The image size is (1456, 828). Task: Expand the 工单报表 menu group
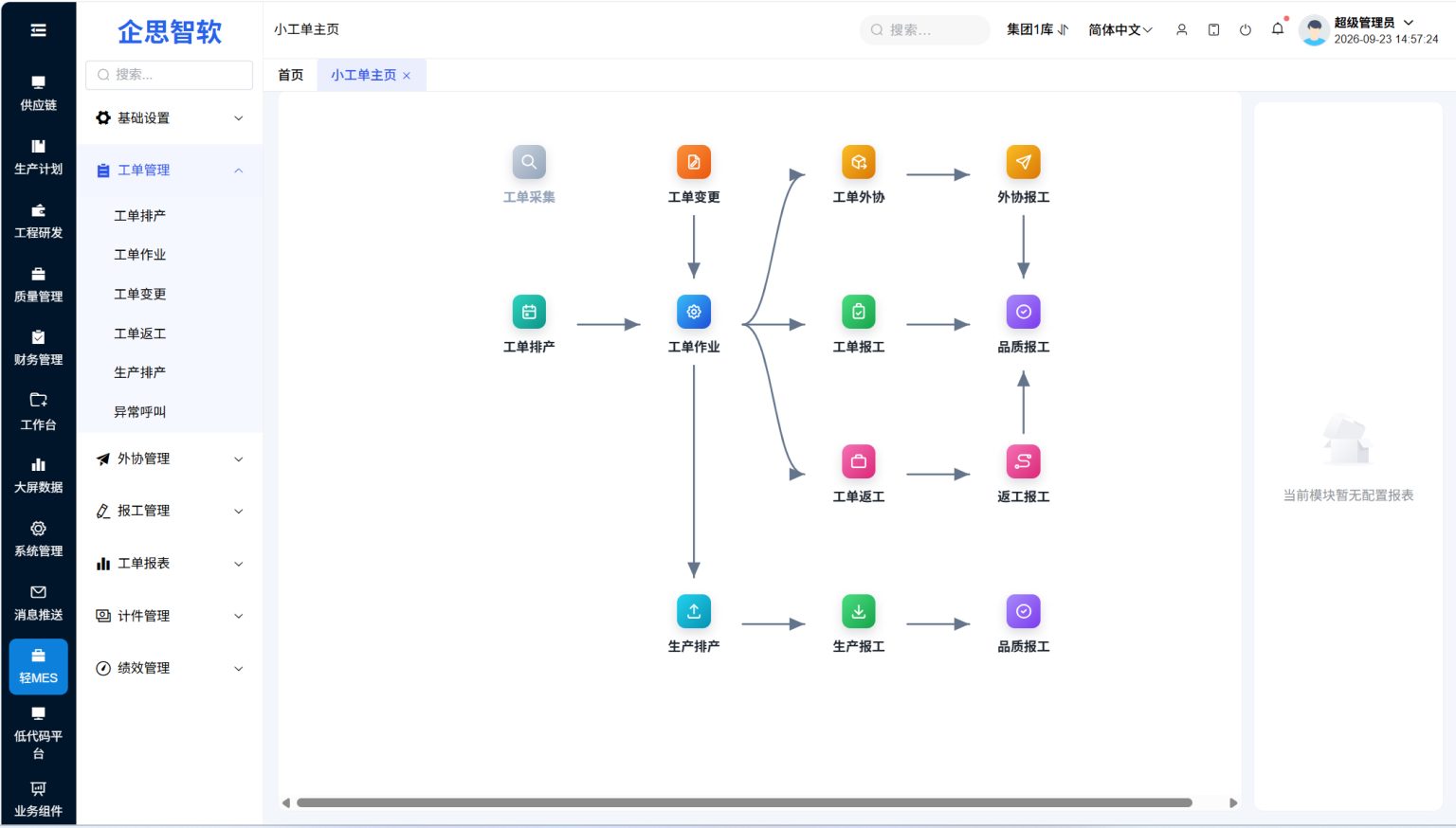[x=170, y=564]
